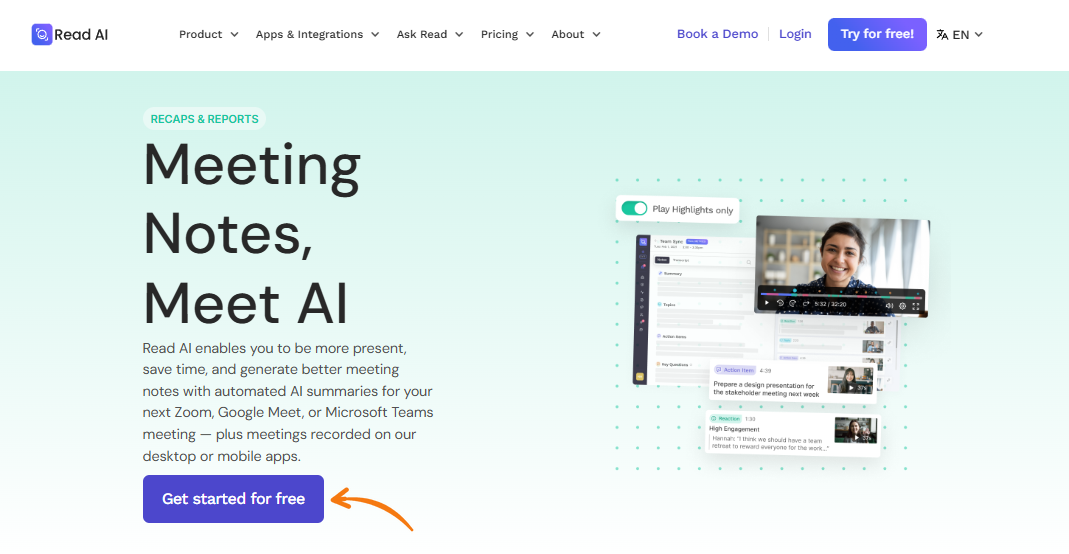1069x554 pixels.
Task: Open the video player settings gear
Action: point(903,306)
